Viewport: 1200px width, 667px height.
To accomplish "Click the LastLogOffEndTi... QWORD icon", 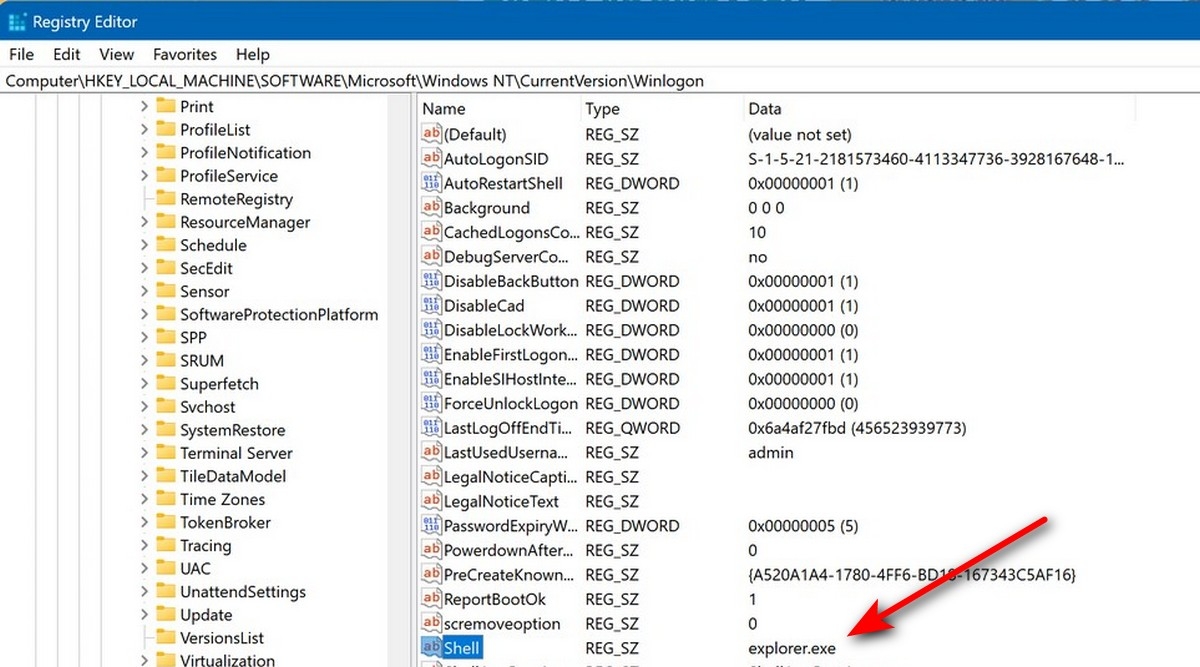I will click(x=432, y=428).
